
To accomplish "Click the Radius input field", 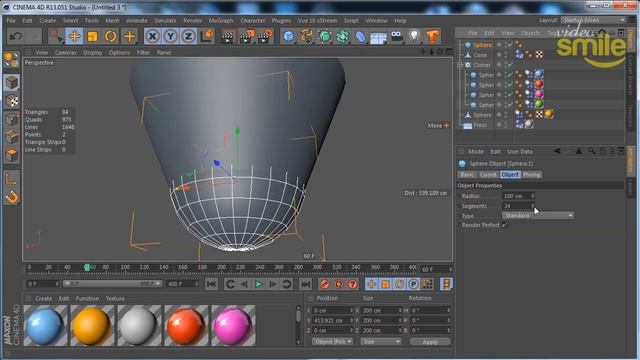I will pos(518,196).
